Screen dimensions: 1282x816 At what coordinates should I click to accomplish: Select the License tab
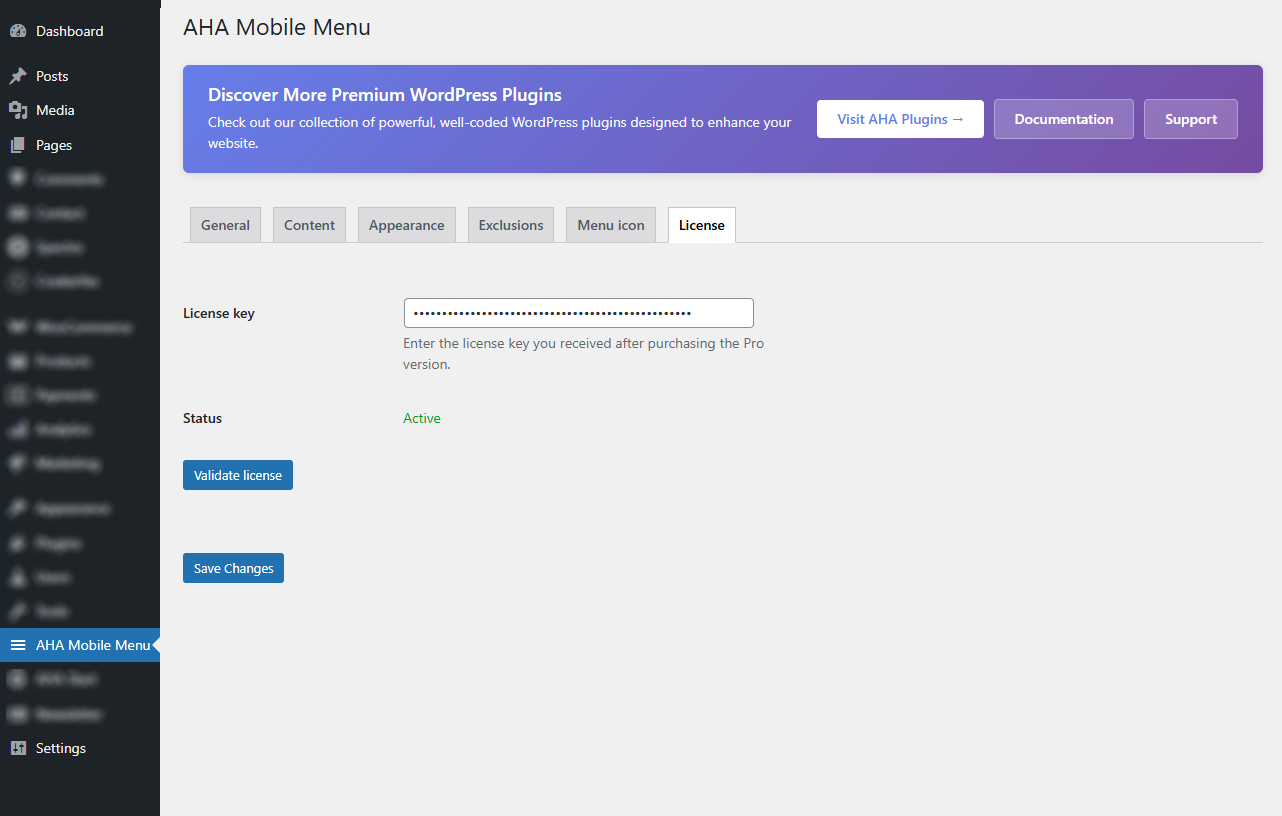pyautogui.click(x=702, y=225)
